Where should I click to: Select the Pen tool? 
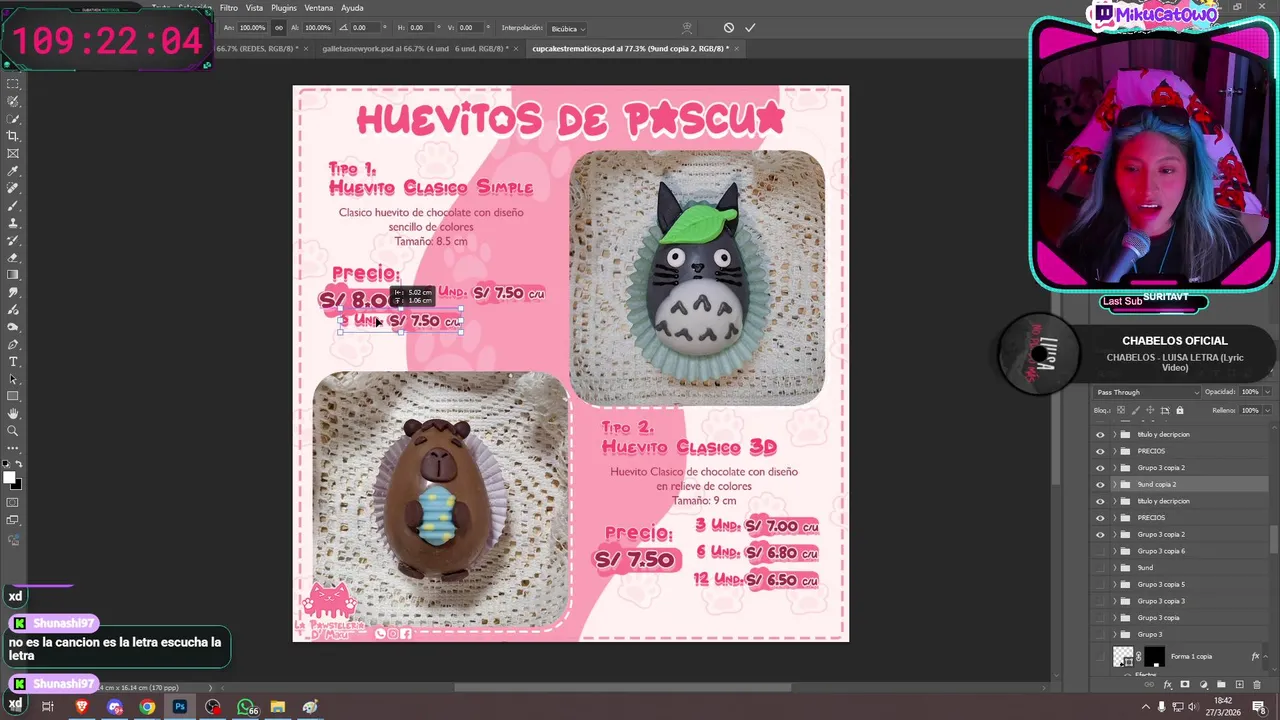(13, 344)
